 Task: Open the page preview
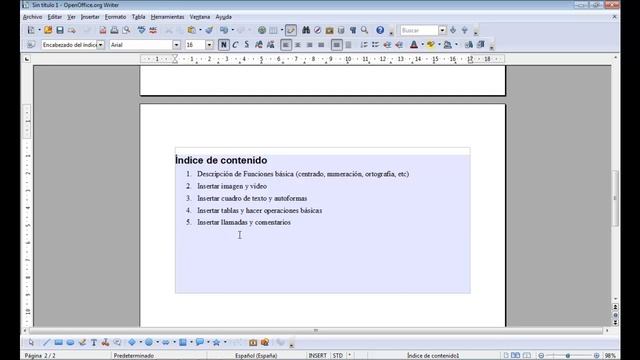pos(126,30)
